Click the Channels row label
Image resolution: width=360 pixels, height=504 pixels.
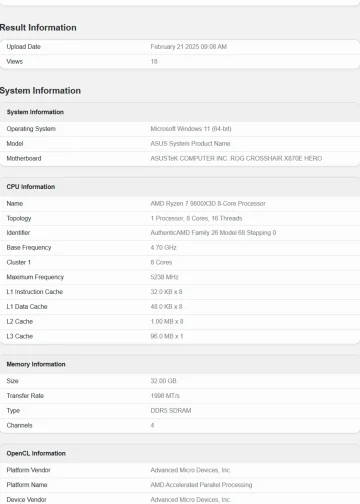19,425
